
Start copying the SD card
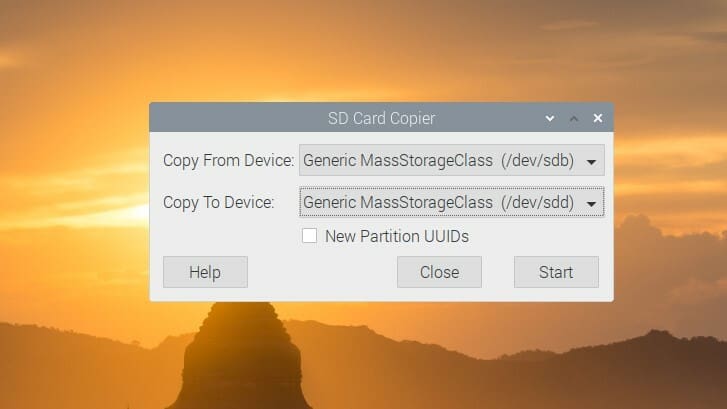(x=556, y=272)
